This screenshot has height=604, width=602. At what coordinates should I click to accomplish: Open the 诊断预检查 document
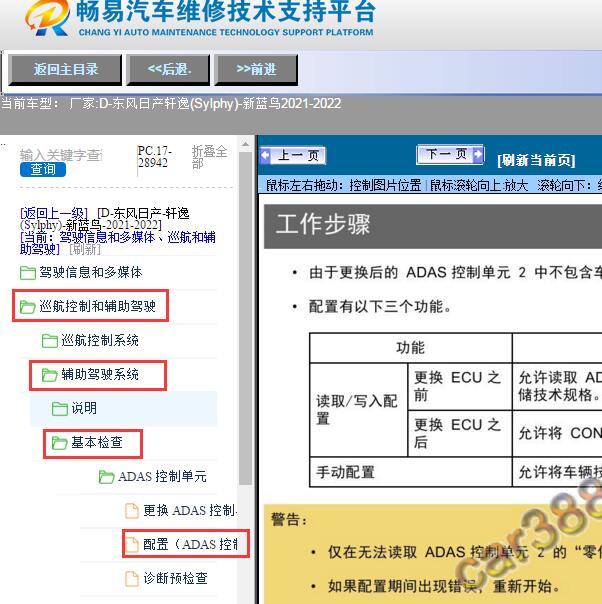click(175, 578)
